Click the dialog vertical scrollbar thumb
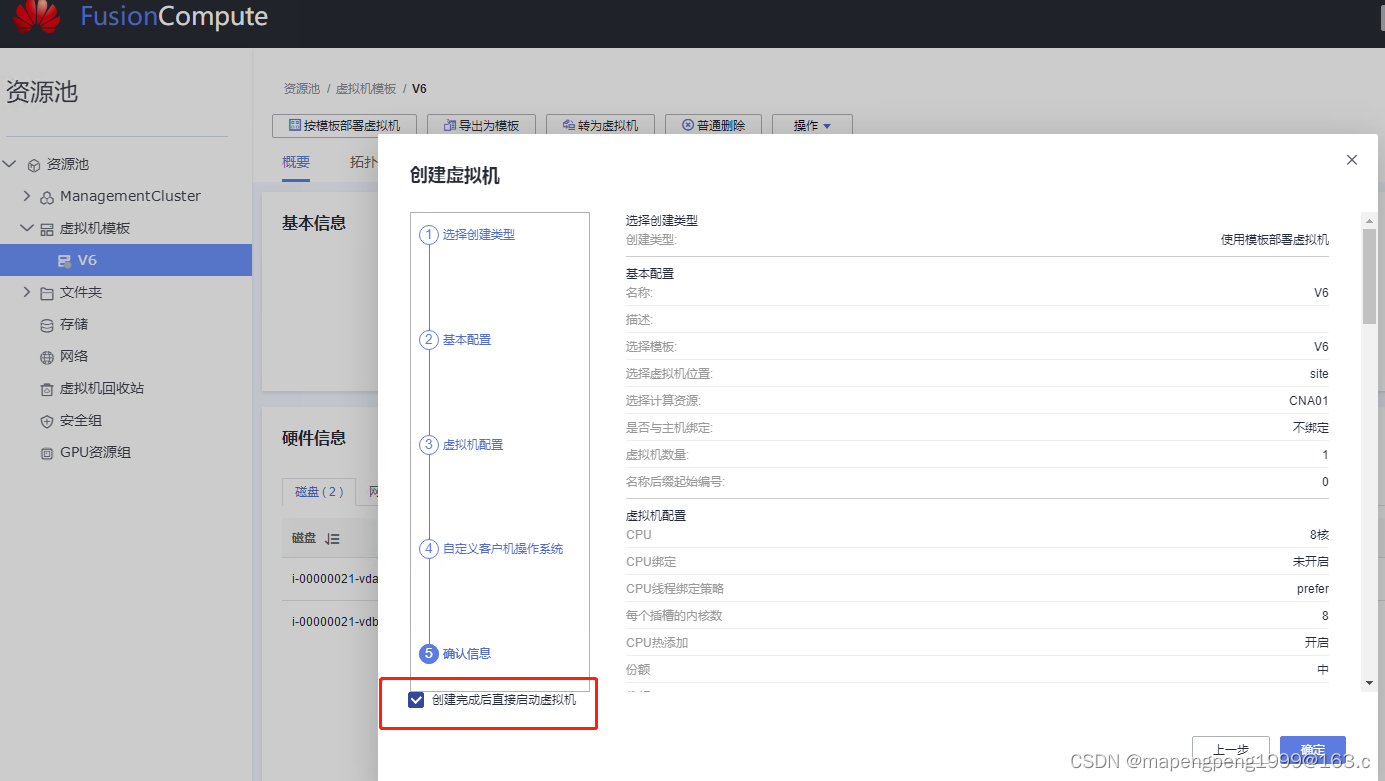 tap(1369, 276)
